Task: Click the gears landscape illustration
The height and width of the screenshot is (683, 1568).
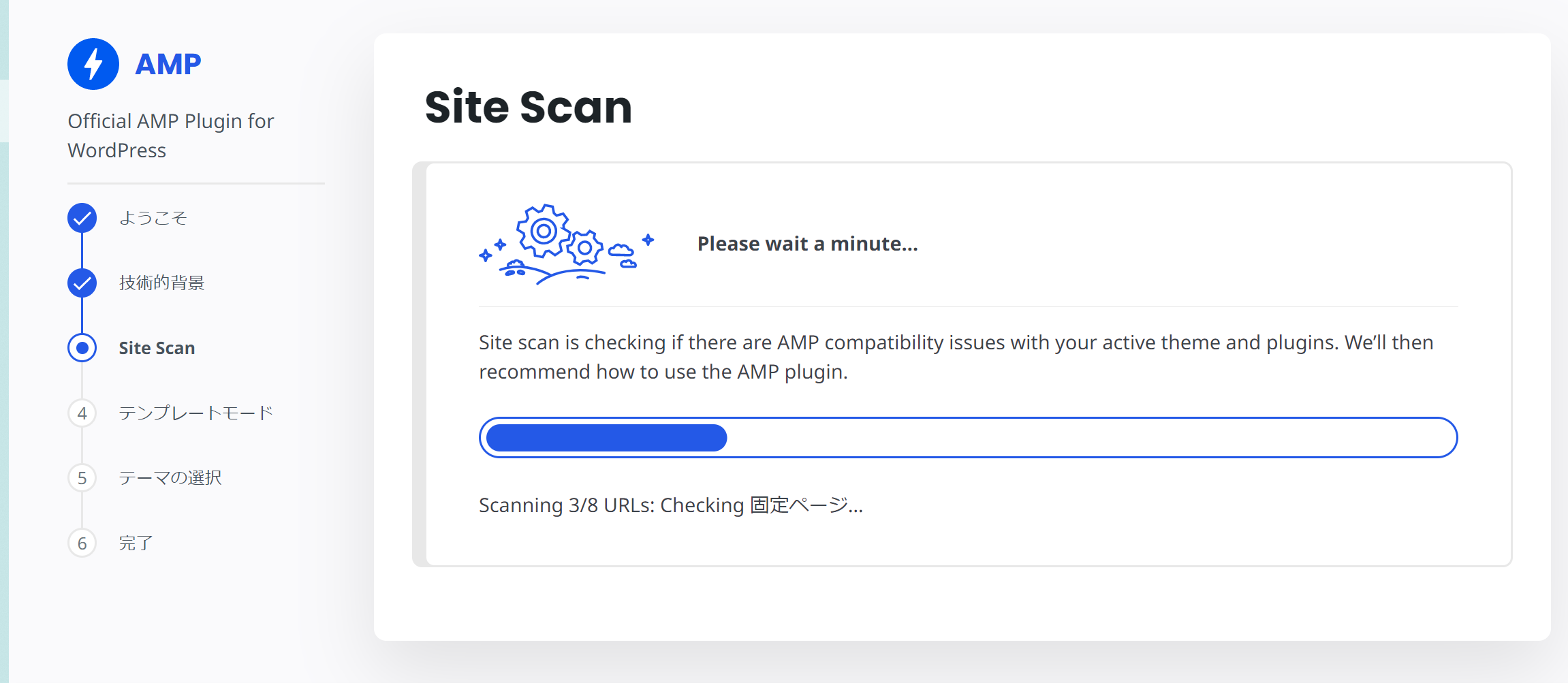Action: [567, 244]
